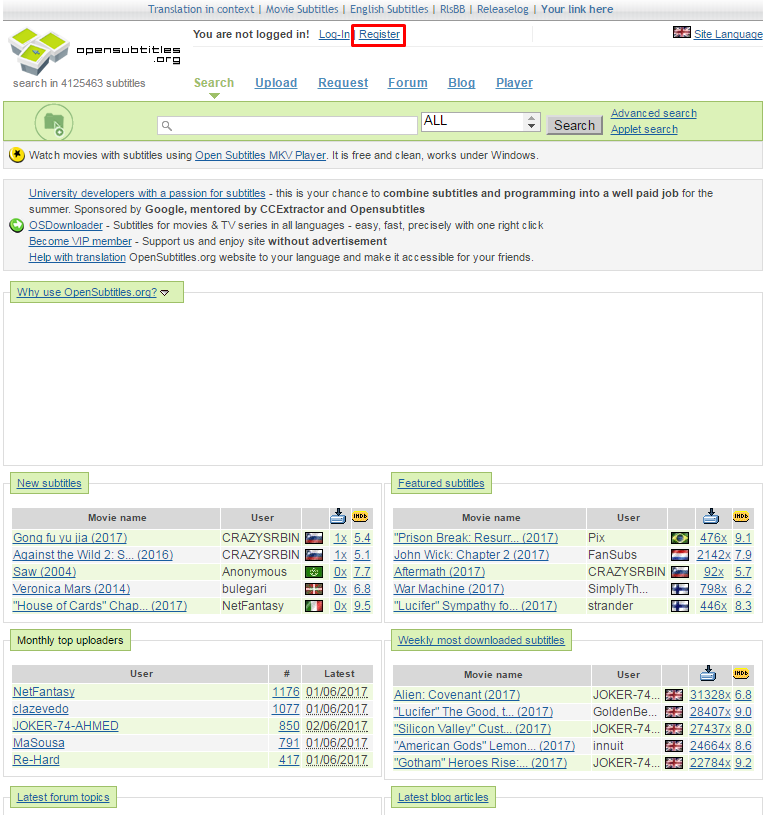Click Become VIP member link
The width and height of the screenshot is (767, 815).
(80, 241)
